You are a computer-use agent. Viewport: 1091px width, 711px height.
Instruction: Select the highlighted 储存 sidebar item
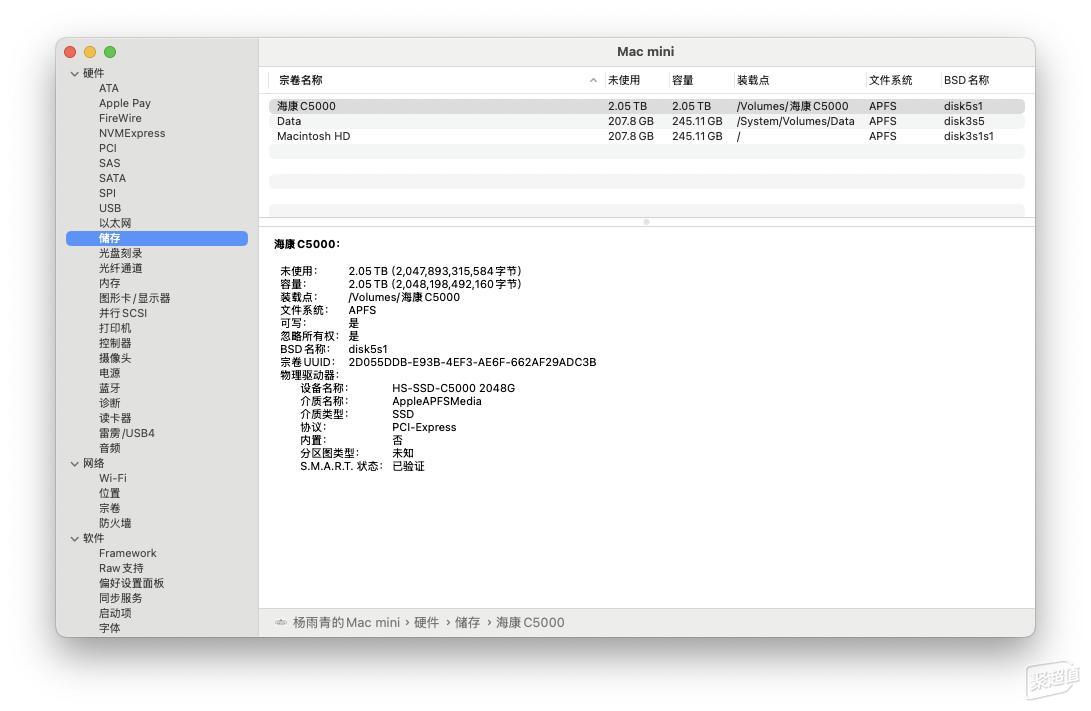point(157,238)
